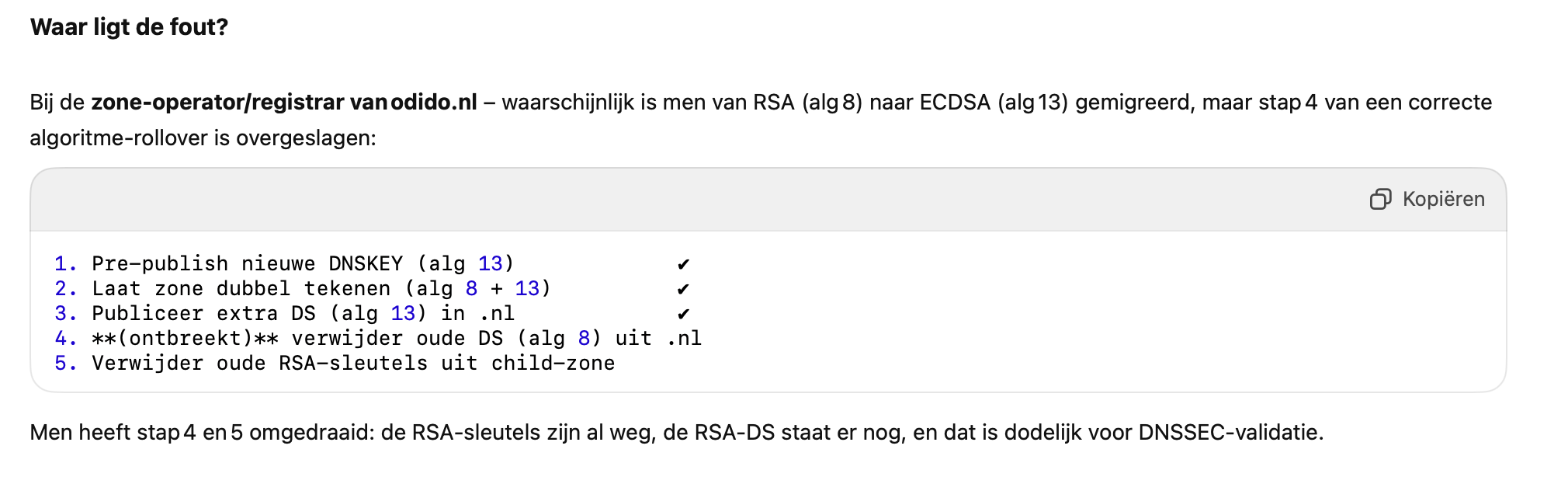This screenshot has height=477, width=1568.
Task: Click code line 'Pre-publish nieuwe DNSKEY'
Action: point(304,264)
